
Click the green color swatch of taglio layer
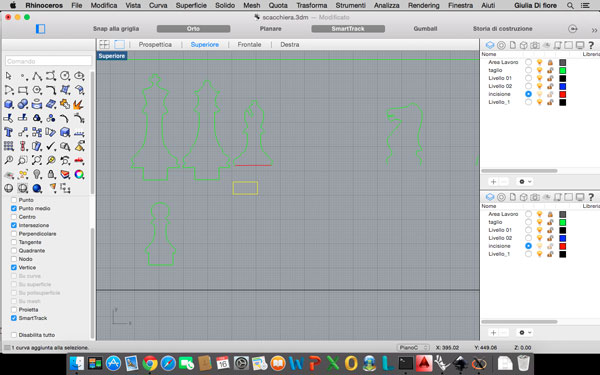[x=562, y=70]
